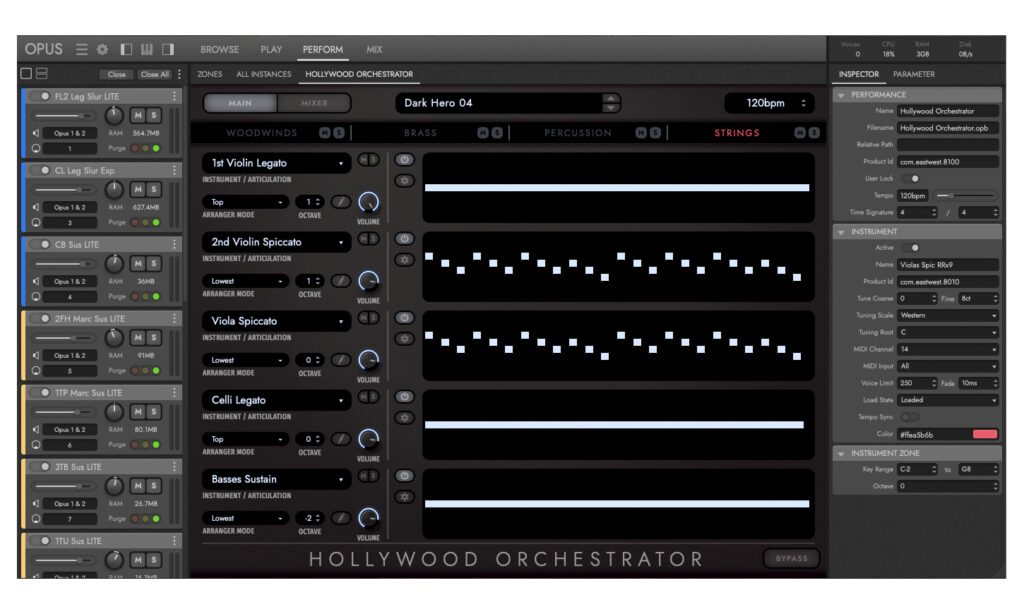Toggle mute/solo for the Woodwinds section
The image size is (1024, 614).
tap(332, 133)
